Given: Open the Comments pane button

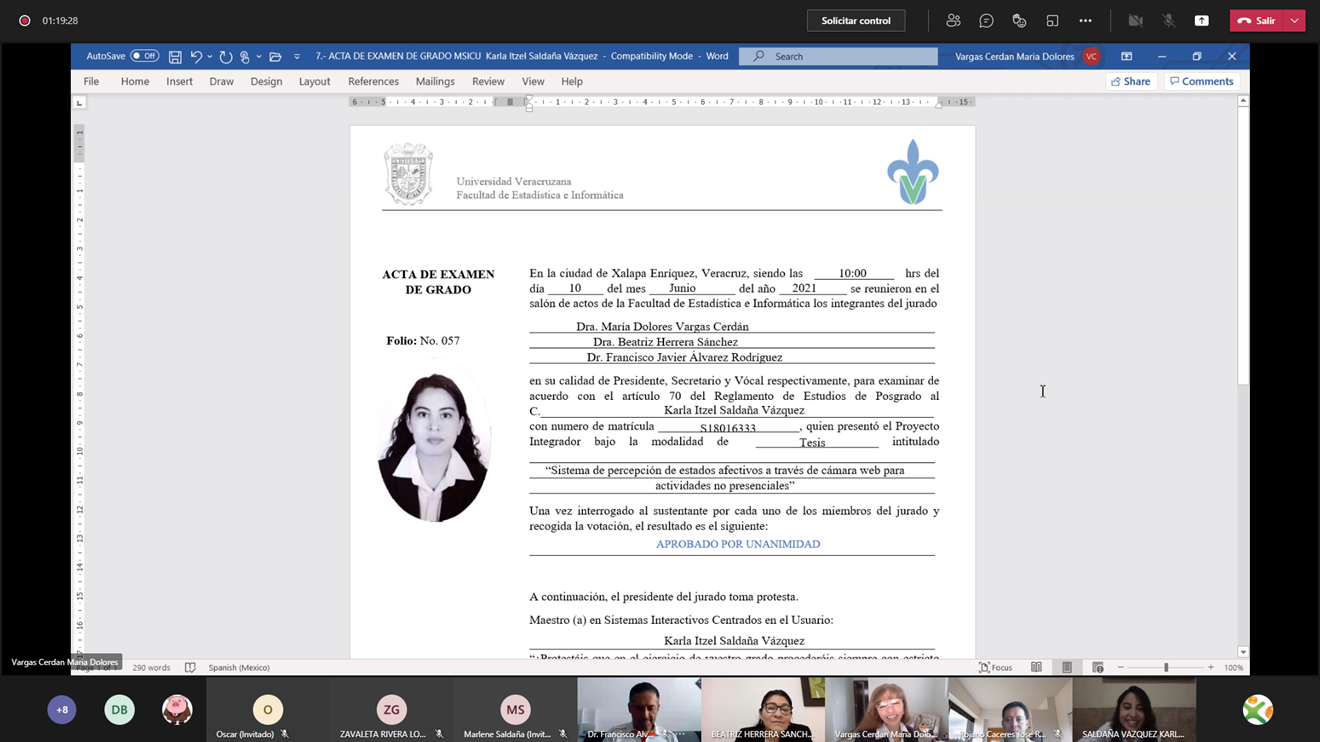Looking at the screenshot, I should (x=1201, y=82).
